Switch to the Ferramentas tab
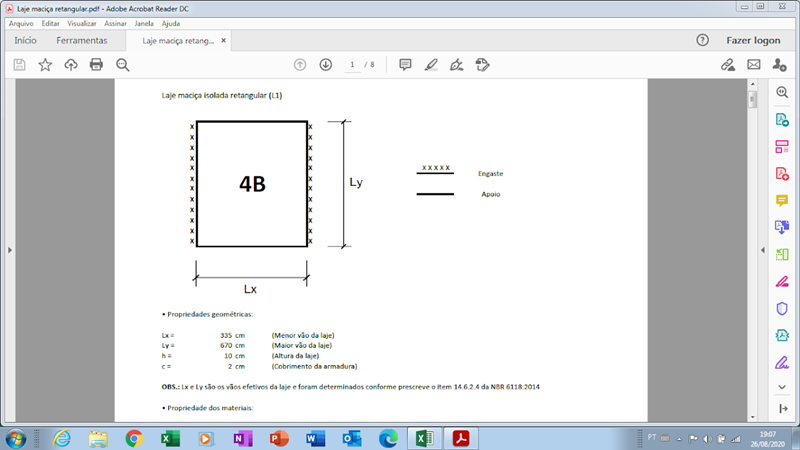This screenshot has width=800, height=450. [x=82, y=41]
